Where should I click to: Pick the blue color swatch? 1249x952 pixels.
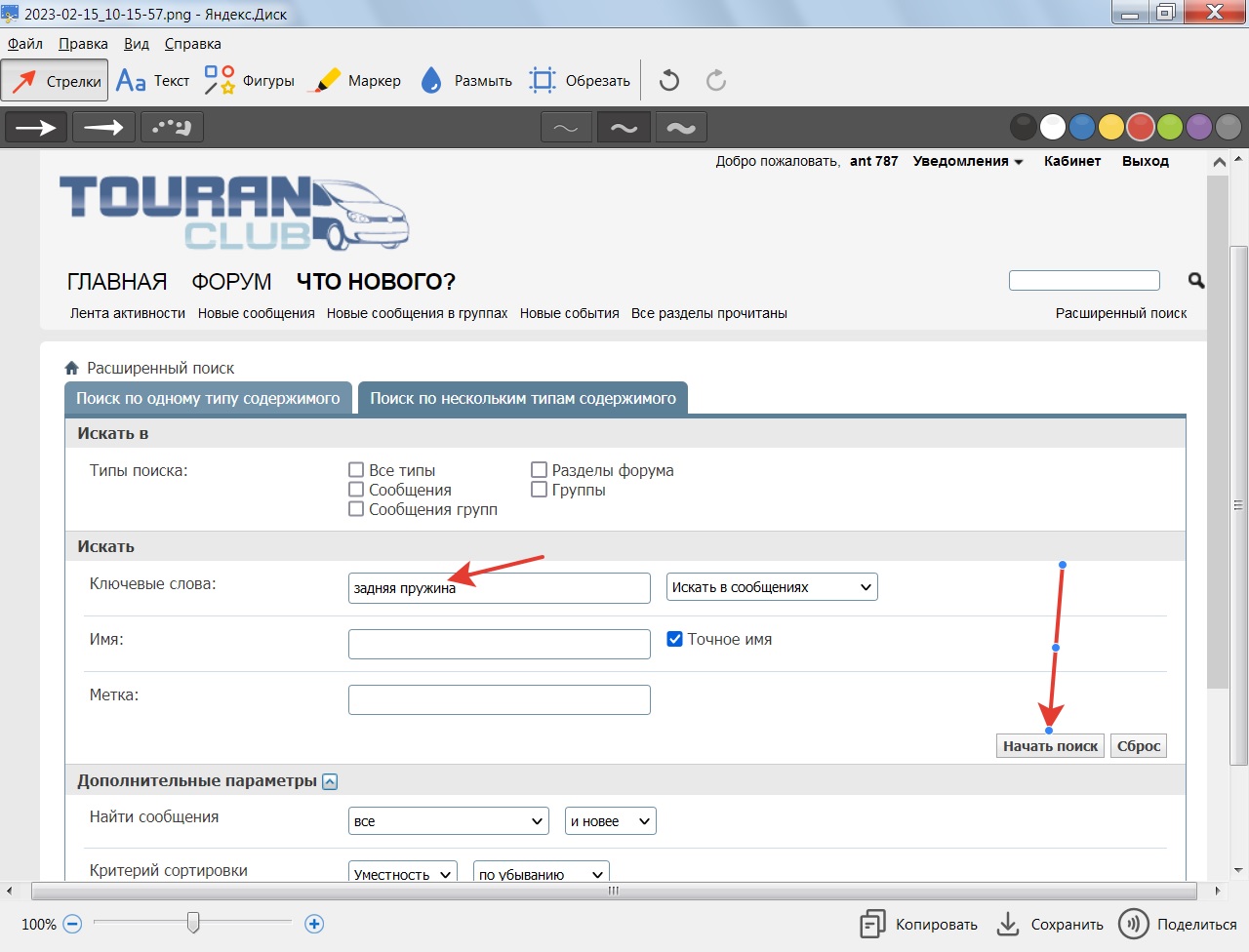1081,127
